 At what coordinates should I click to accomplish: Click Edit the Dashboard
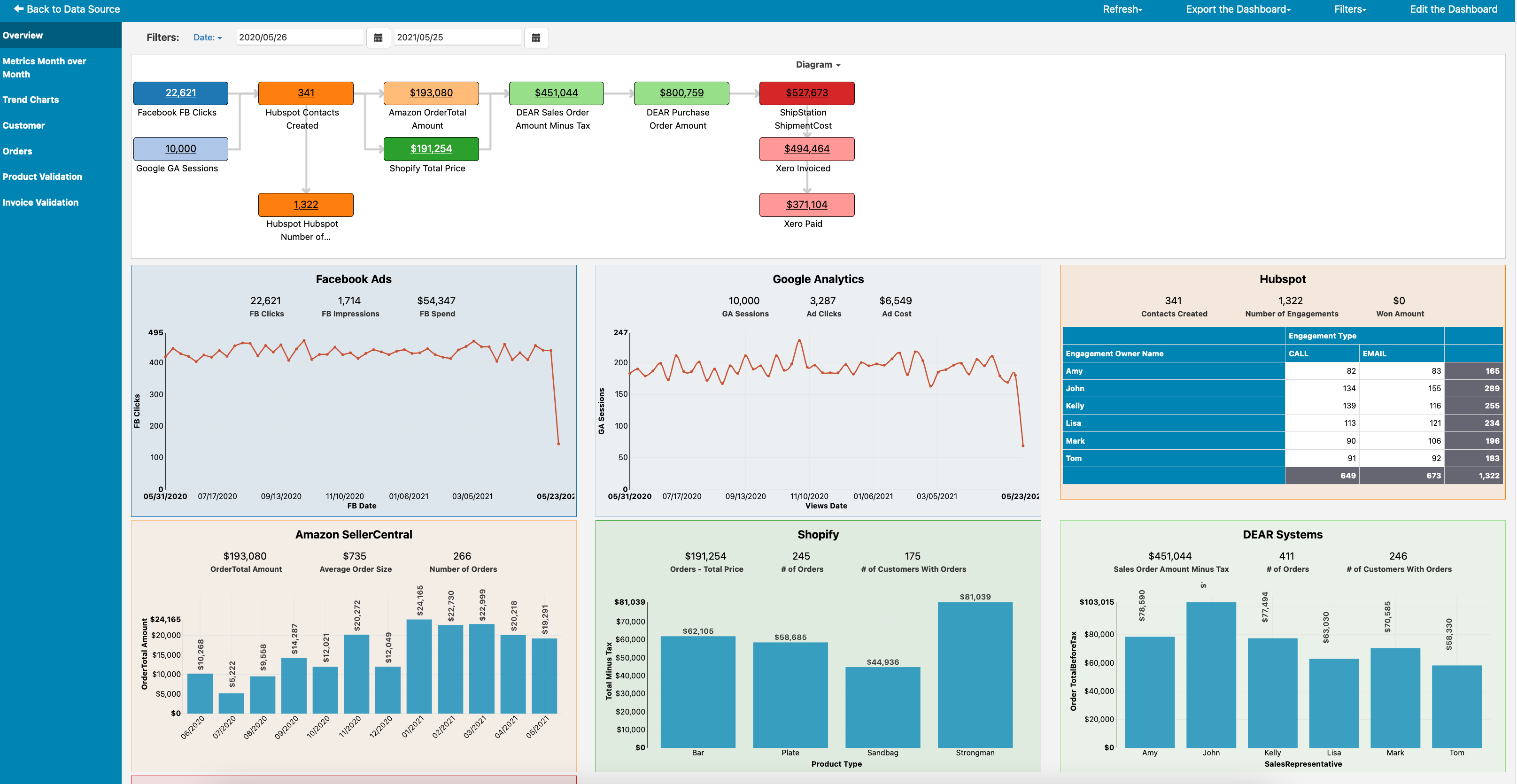pos(1453,9)
